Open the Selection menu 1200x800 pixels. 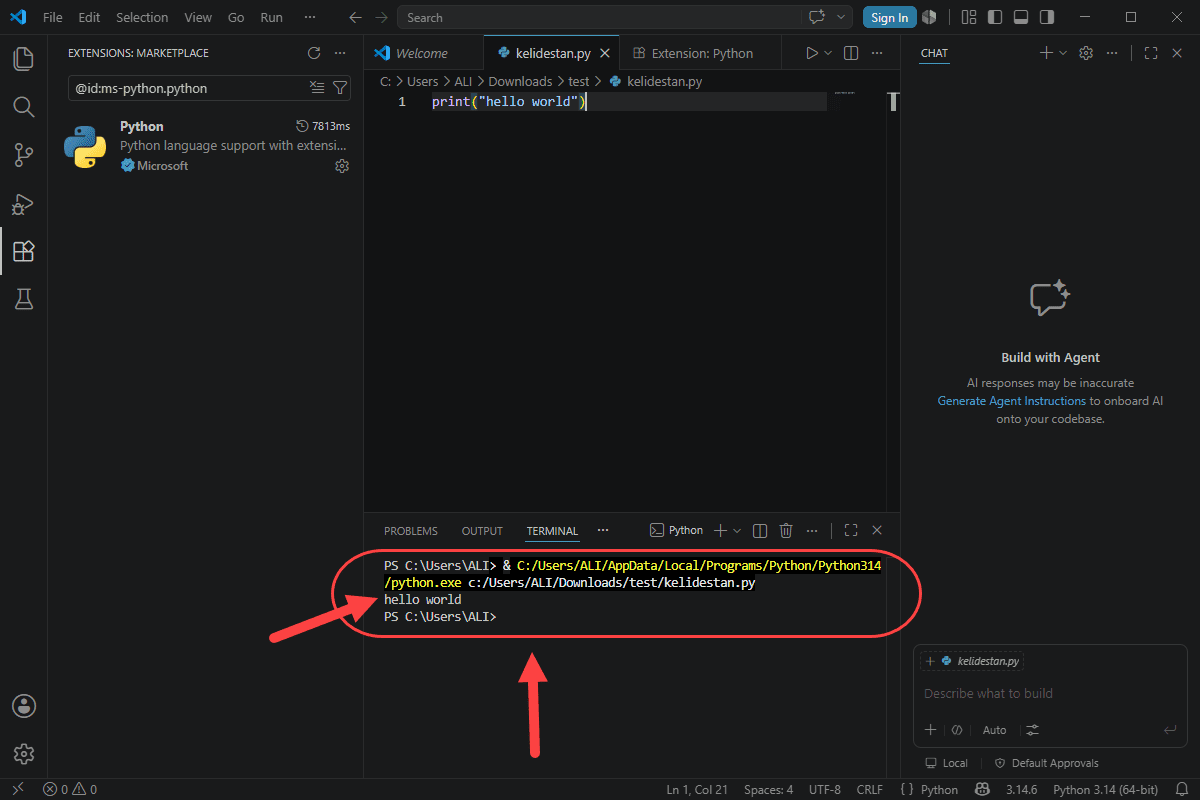[142, 17]
